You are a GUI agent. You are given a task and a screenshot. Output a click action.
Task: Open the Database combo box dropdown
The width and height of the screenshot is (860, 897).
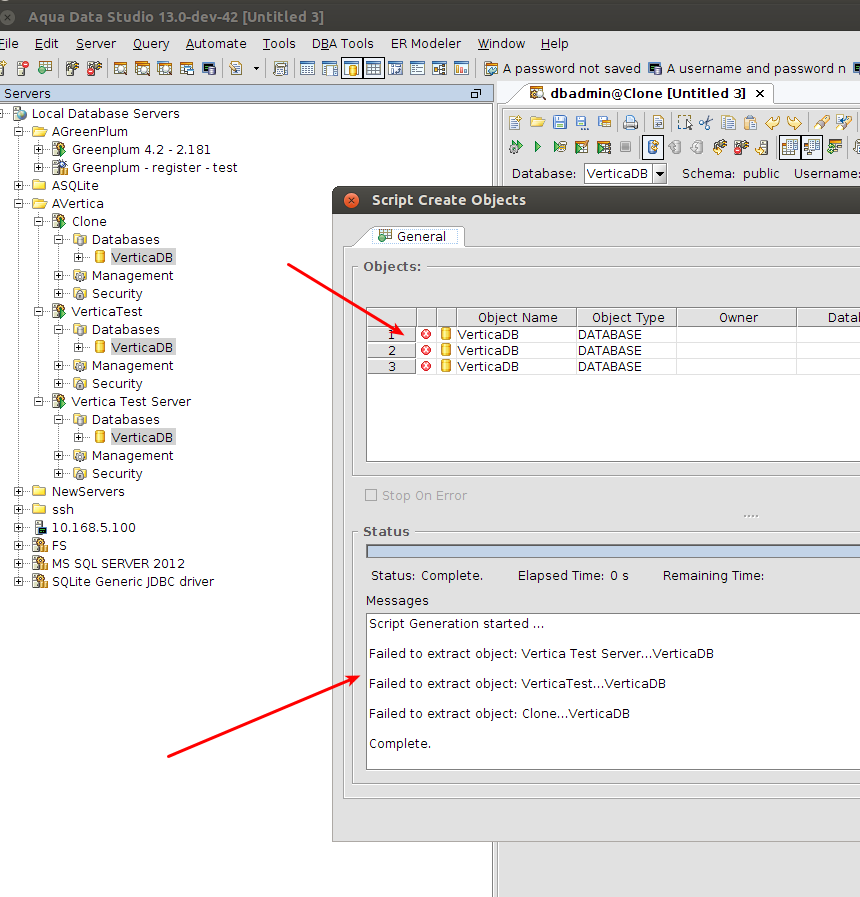660,173
